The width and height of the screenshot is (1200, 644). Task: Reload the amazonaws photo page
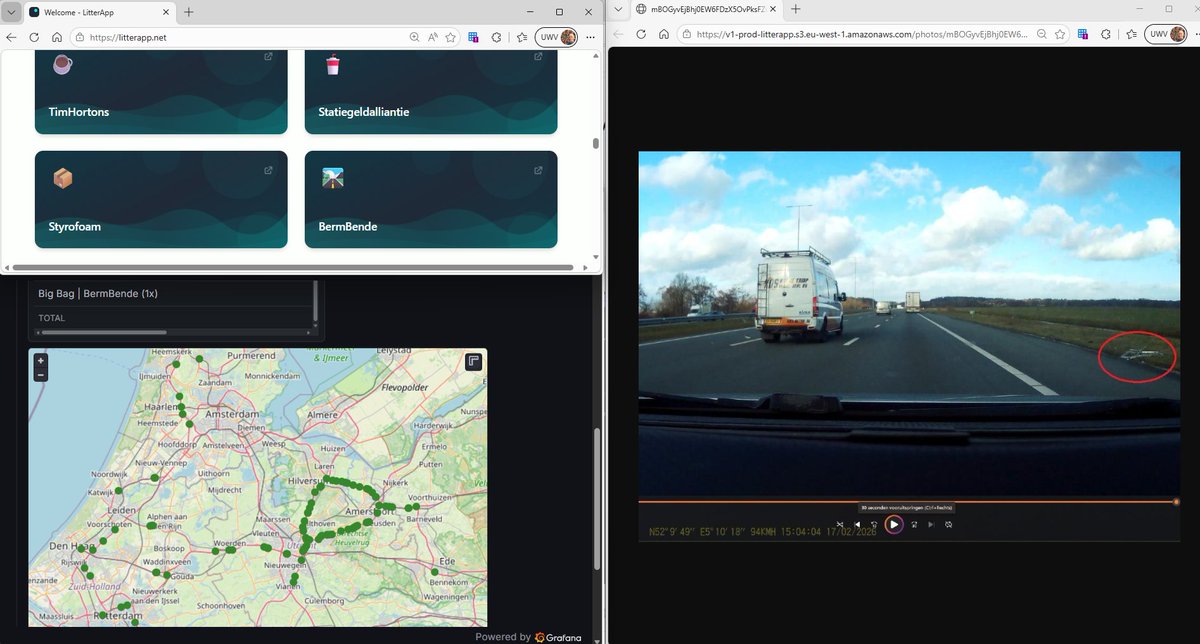(x=640, y=33)
